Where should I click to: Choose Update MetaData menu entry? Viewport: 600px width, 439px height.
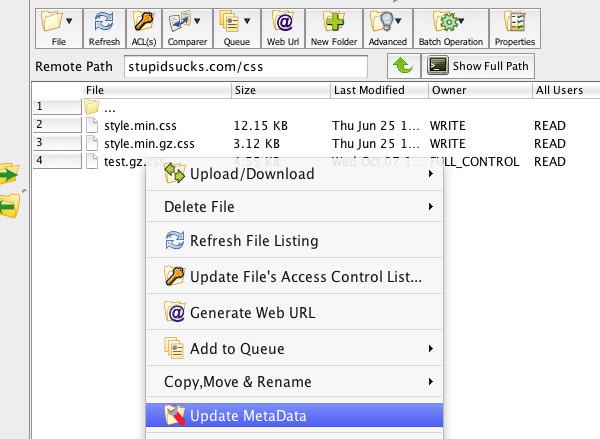295,415
